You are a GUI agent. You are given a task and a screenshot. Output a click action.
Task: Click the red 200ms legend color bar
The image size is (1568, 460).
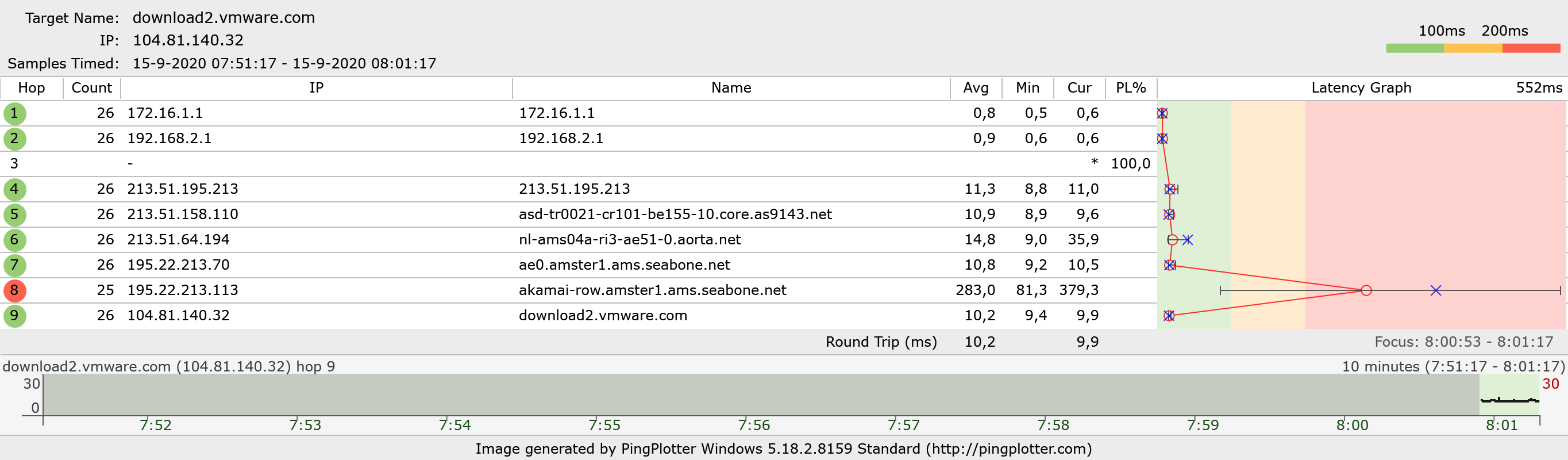(x=1530, y=48)
